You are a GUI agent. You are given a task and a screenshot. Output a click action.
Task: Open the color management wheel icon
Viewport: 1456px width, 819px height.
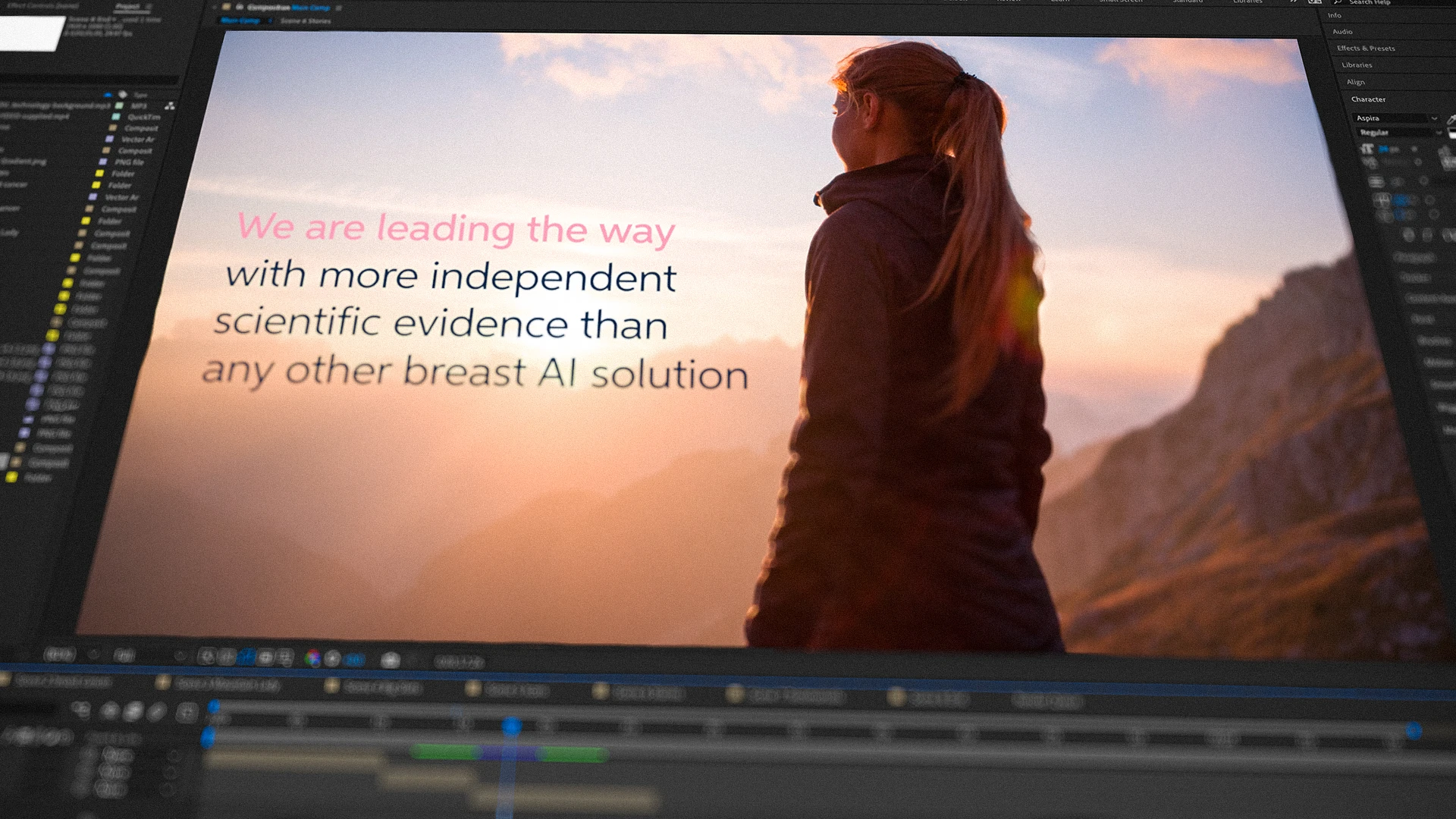point(312,658)
